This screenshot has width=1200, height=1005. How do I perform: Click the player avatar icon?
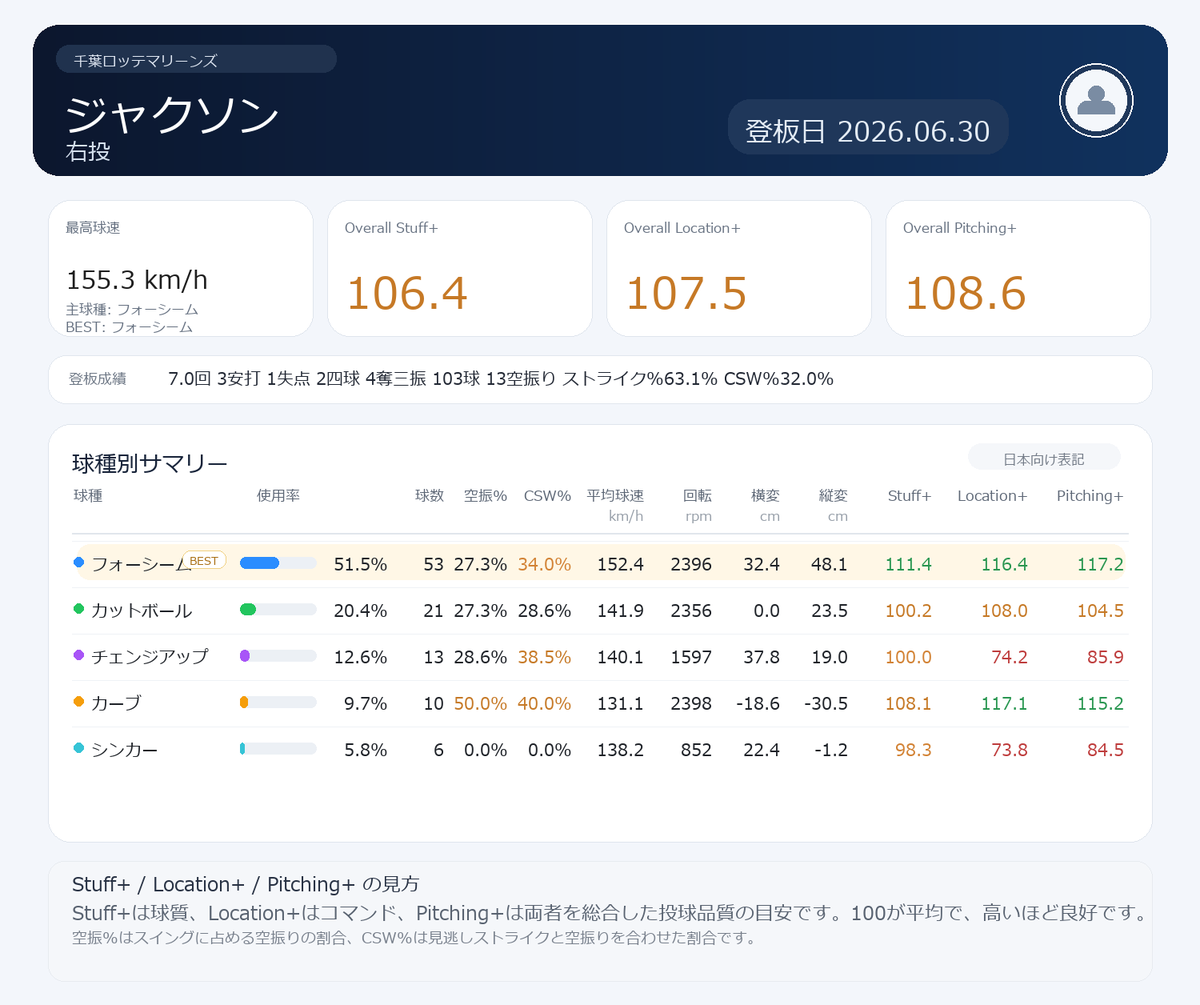pyautogui.click(x=1096, y=100)
